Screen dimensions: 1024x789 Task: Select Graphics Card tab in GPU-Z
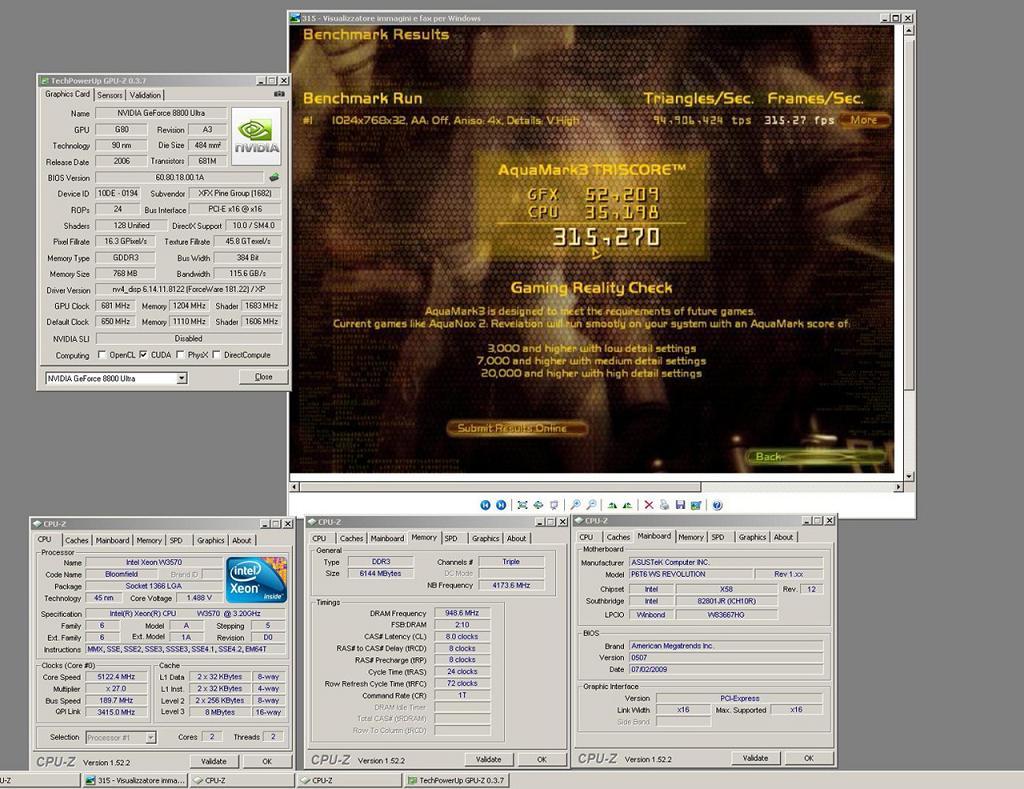(67, 94)
